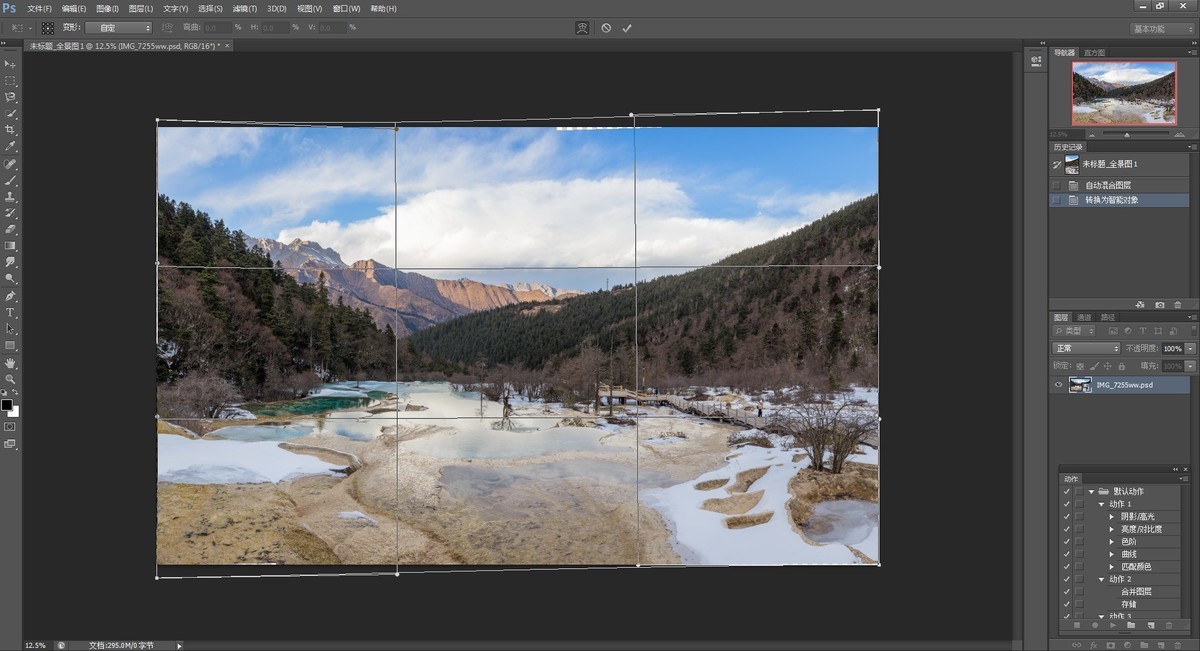This screenshot has height=651, width=1200.
Task: Select the Brush tool
Action: (10, 180)
